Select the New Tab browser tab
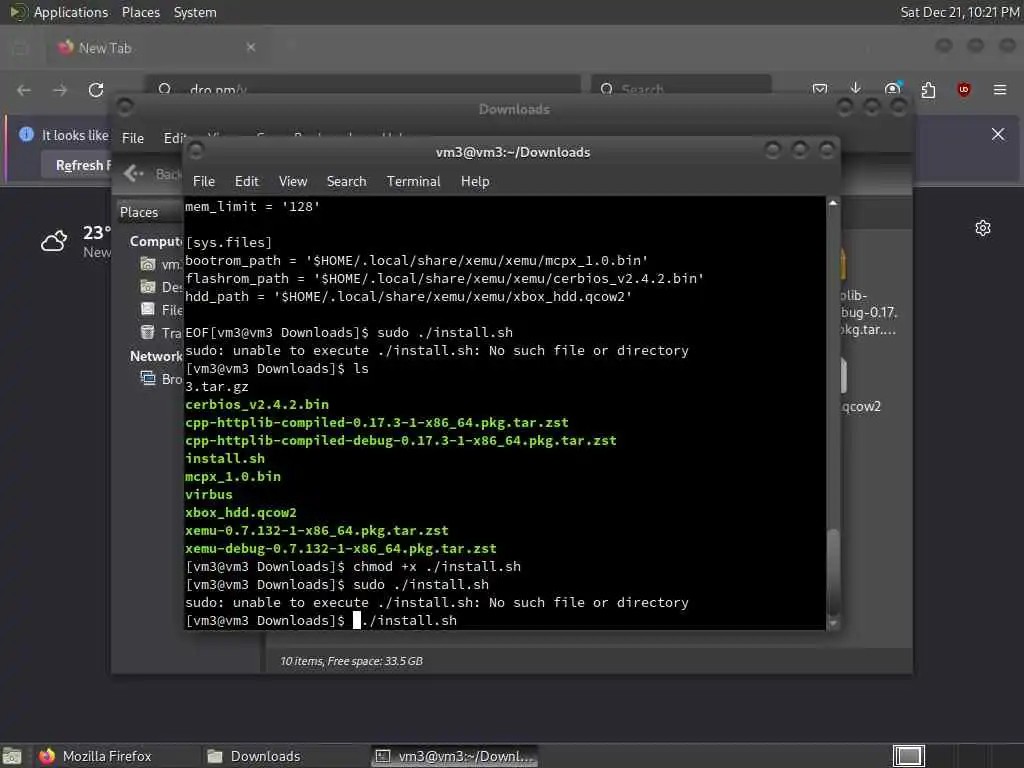The width and height of the screenshot is (1024, 768). point(157,48)
